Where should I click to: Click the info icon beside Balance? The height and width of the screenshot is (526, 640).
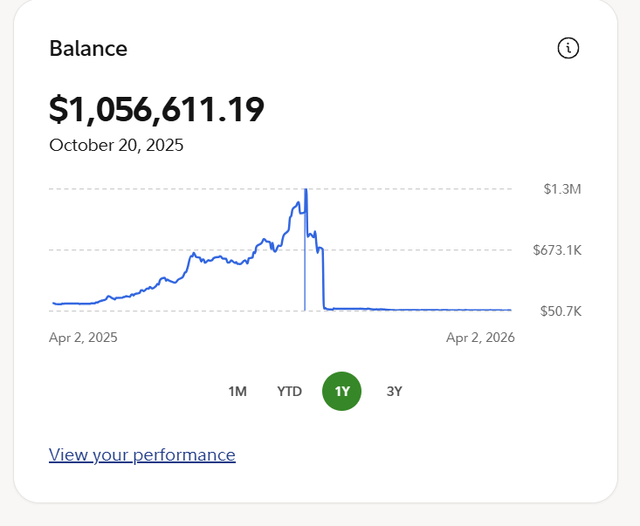point(568,48)
